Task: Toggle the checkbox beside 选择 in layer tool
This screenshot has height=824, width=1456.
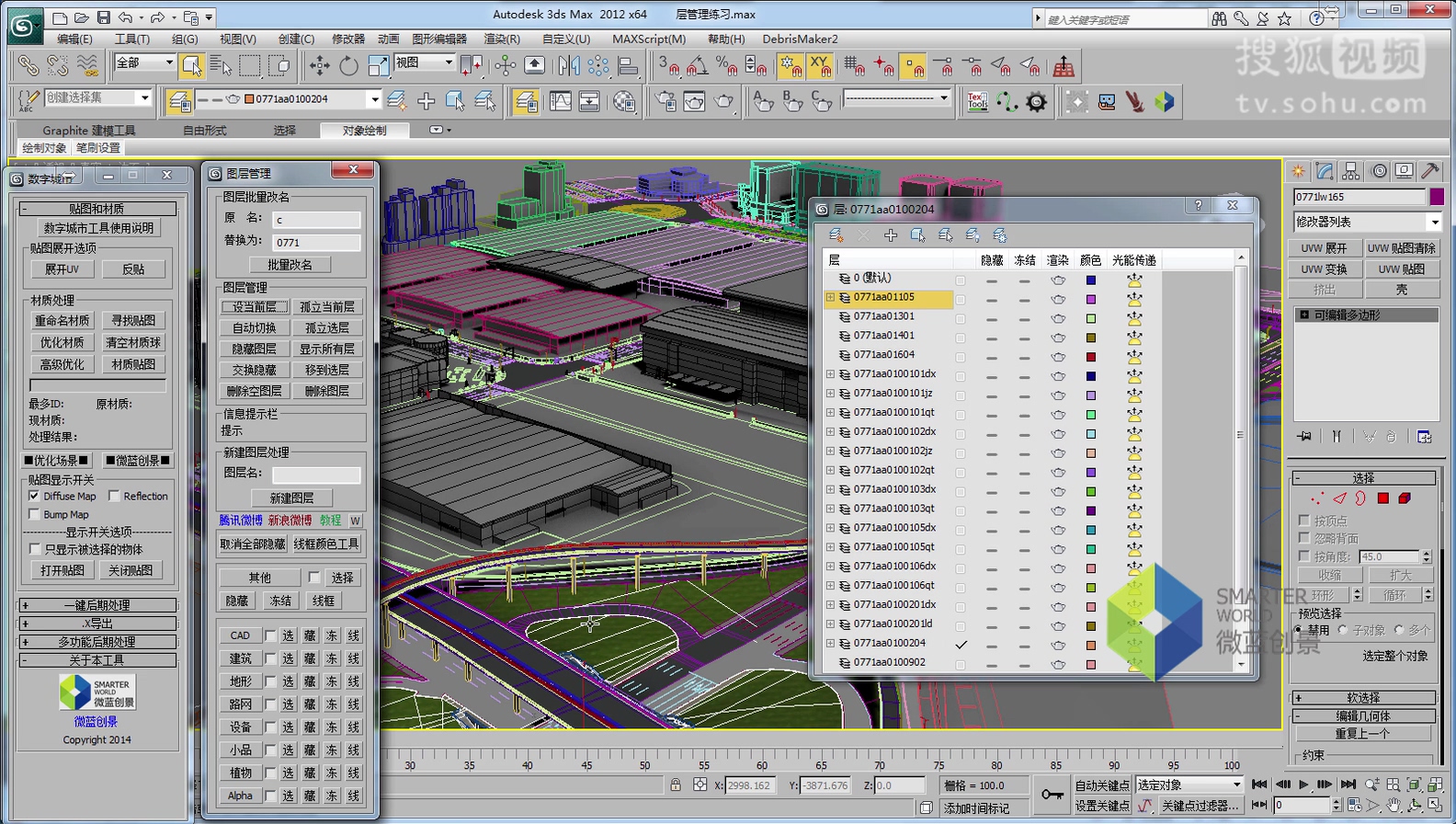Action: [x=314, y=578]
